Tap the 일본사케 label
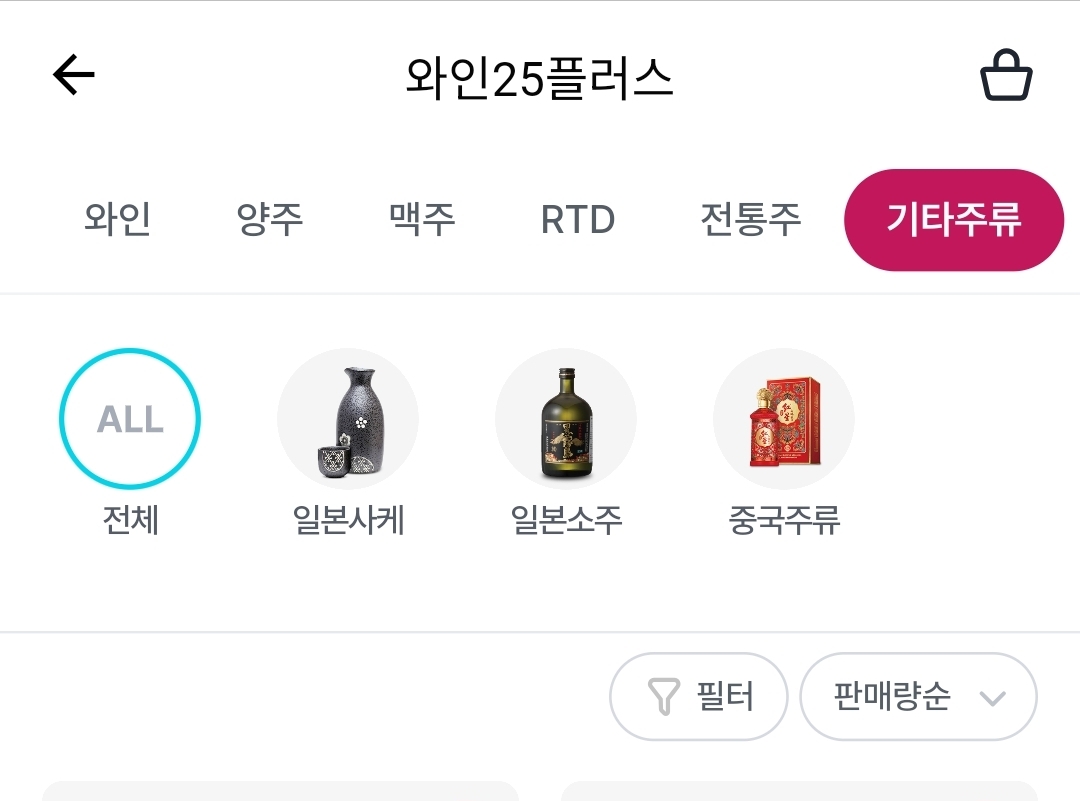The width and height of the screenshot is (1080, 801). point(348,520)
